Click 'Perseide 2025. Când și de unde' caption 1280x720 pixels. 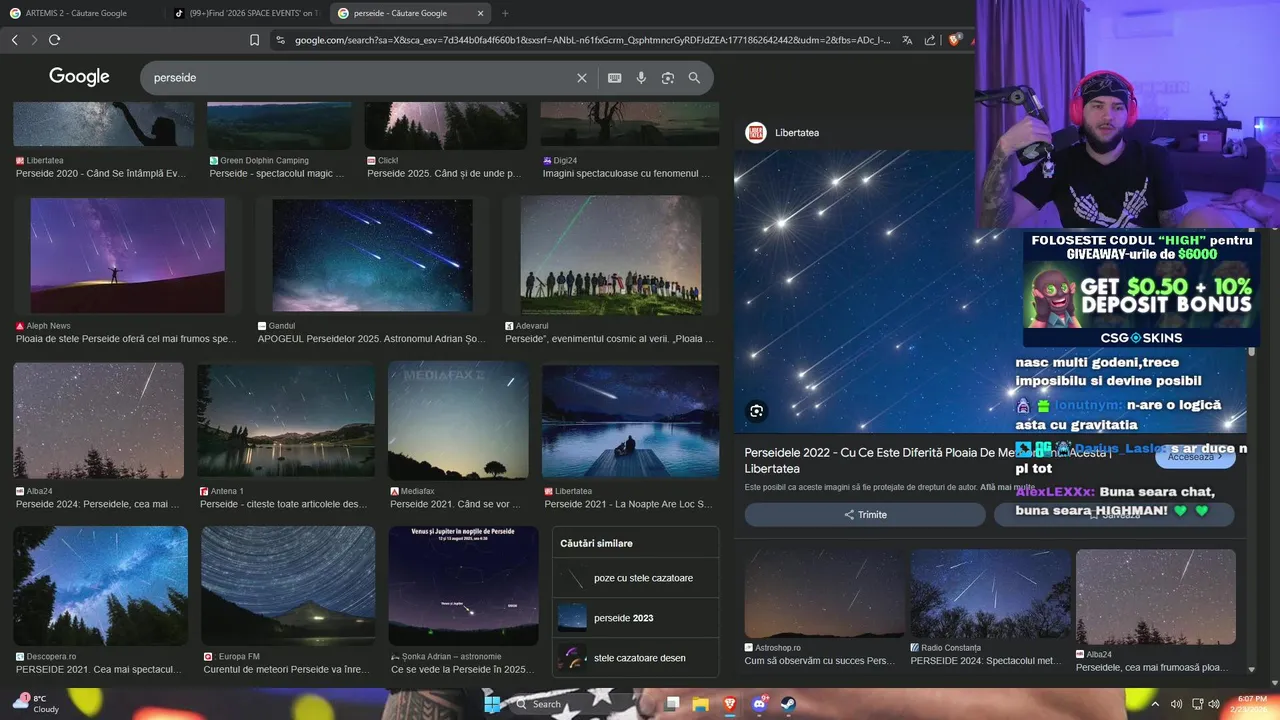444,173
